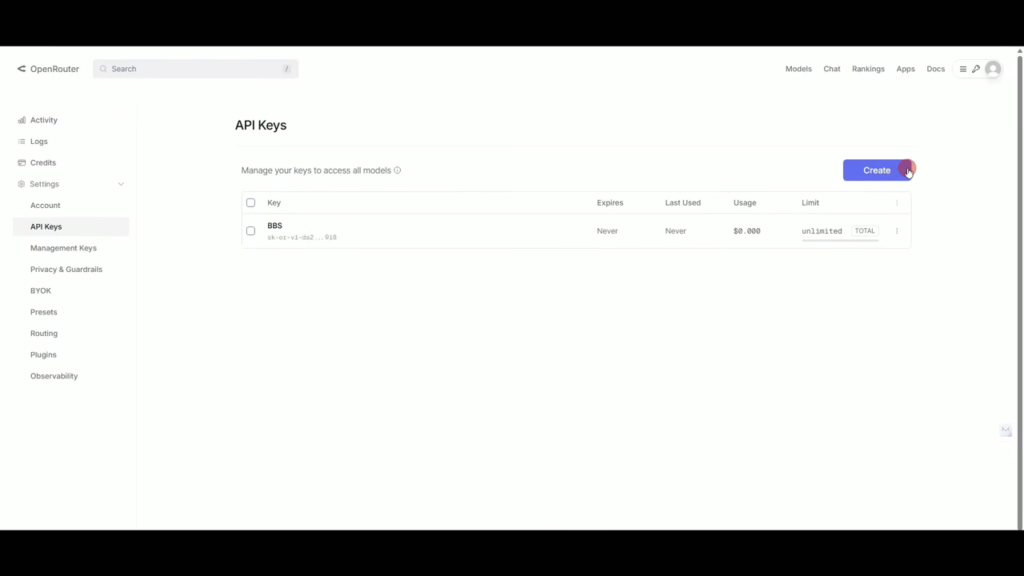Check the BBS key row checkbox

pos(250,230)
